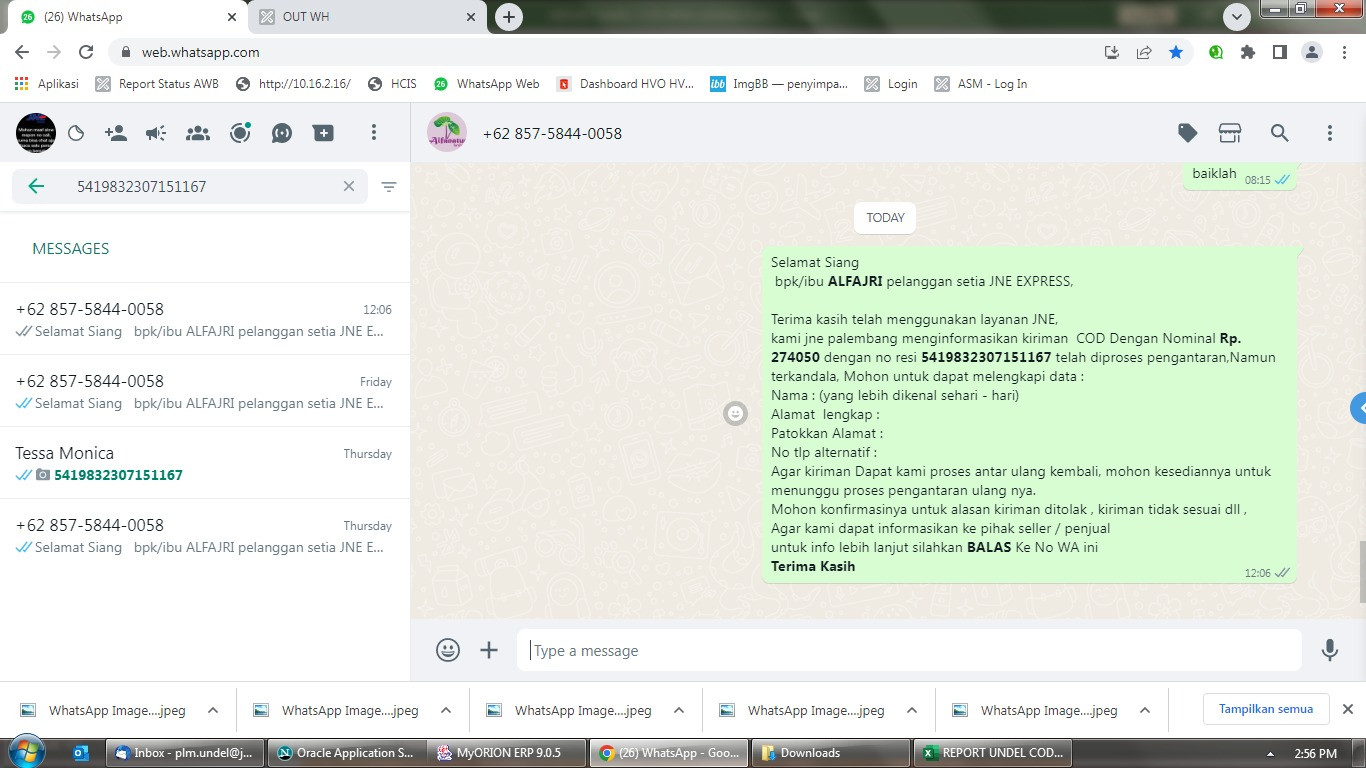Click the chat vertical scrollbar thumb

[x=1362, y=572]
